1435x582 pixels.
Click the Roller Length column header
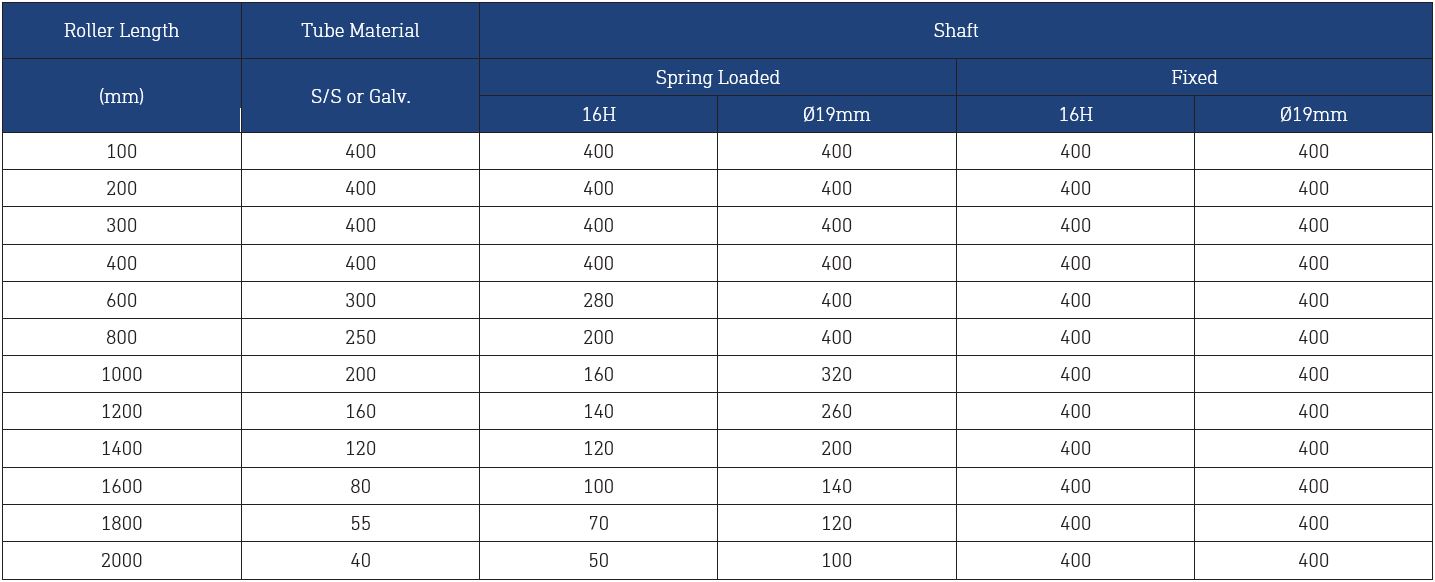(121, 30)
